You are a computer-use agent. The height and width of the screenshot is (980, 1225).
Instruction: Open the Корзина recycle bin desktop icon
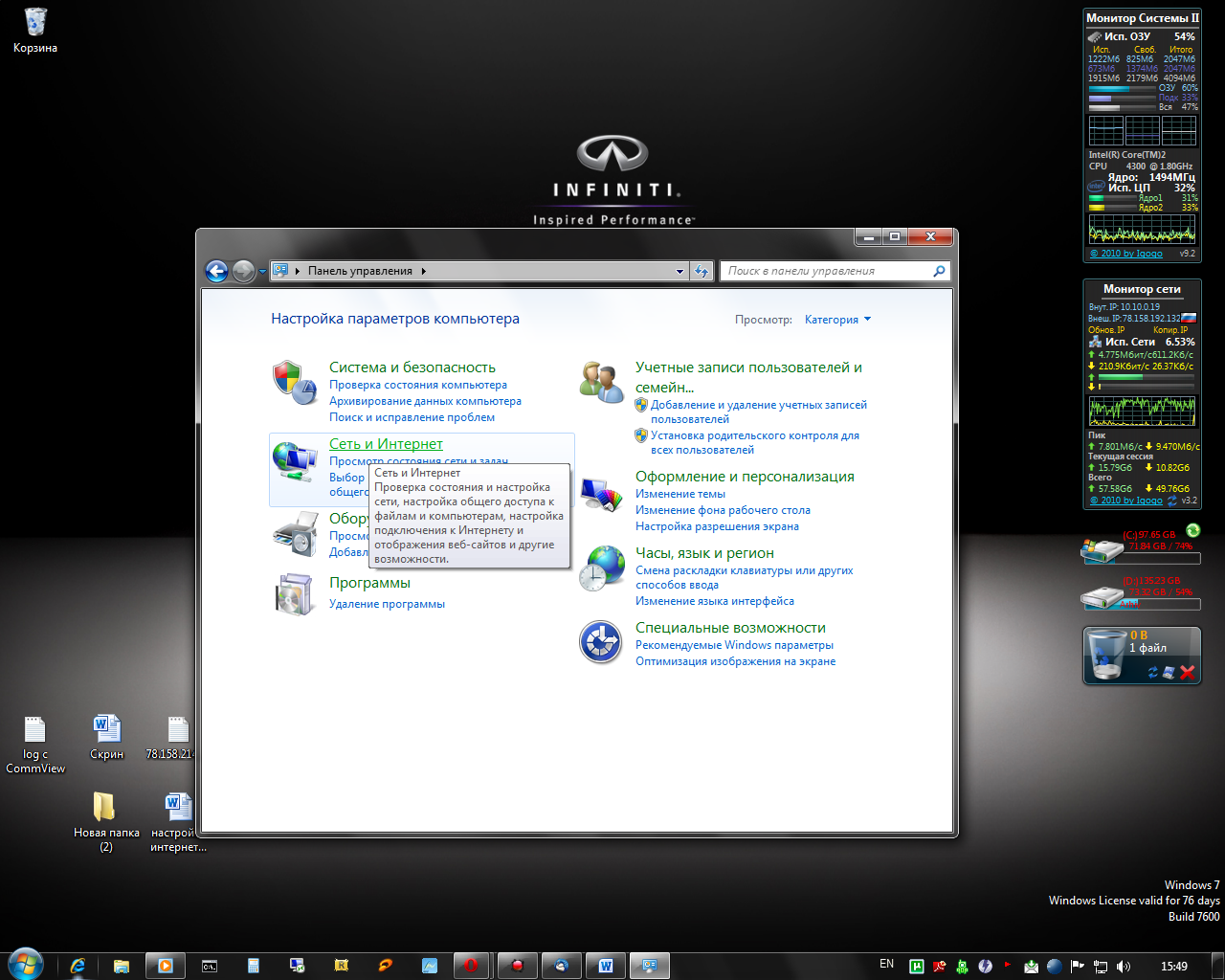[35, 22]
